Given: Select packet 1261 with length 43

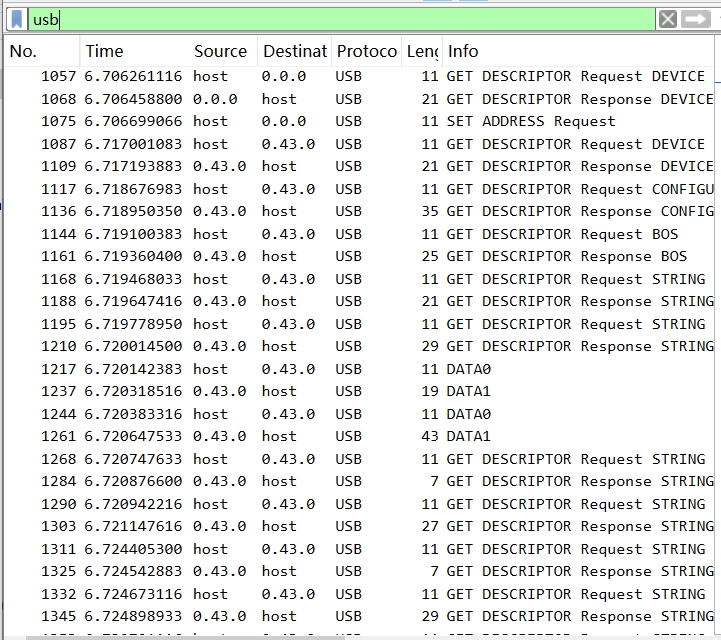Looking at the screenshot, I should click(x=360, y=436).
